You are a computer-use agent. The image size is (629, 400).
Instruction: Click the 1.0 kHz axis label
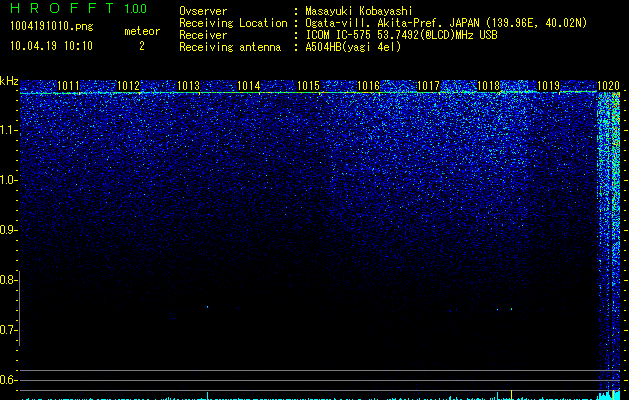click(x=8, y=180)
